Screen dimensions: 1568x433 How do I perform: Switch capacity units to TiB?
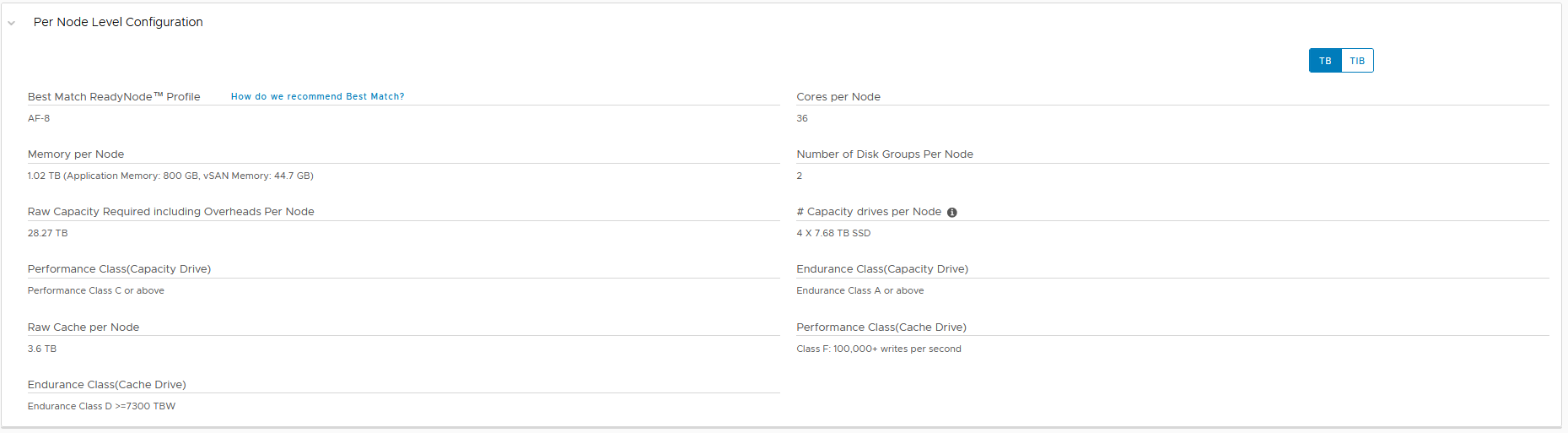1357,61
